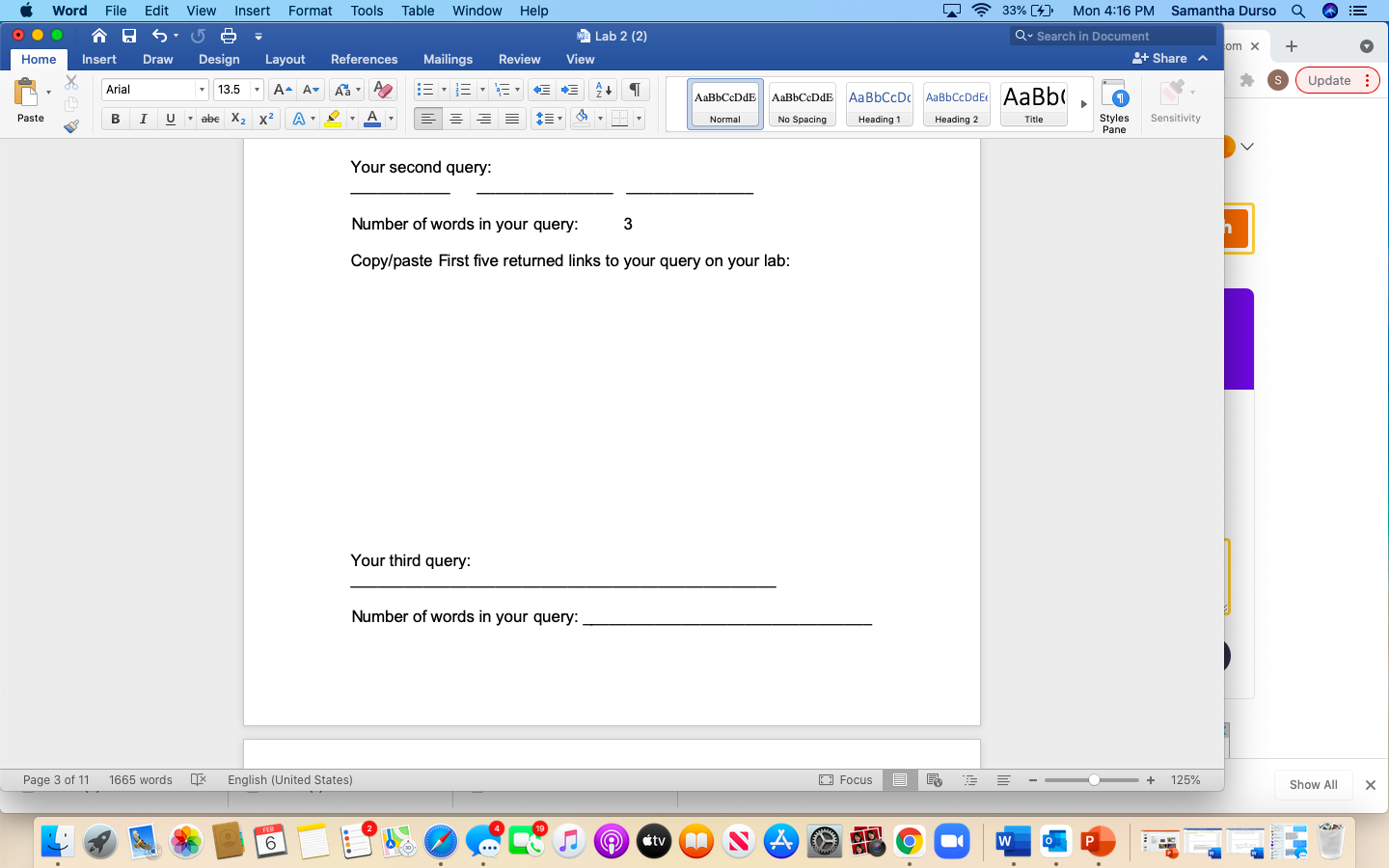Image resolution: width=1389 pixels, height=868 pixels.
Task: Select the center alignment option
Action: pyautogui.click(x=455, y=119)
